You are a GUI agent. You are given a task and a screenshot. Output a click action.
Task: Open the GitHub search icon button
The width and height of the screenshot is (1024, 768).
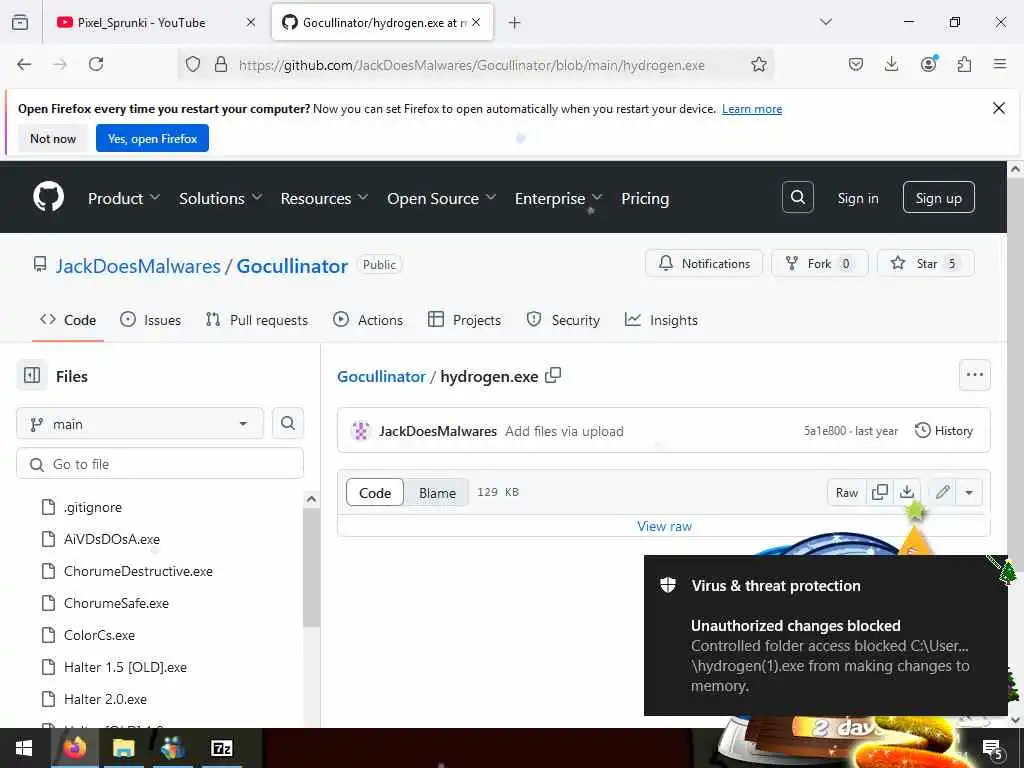(797, 197)
